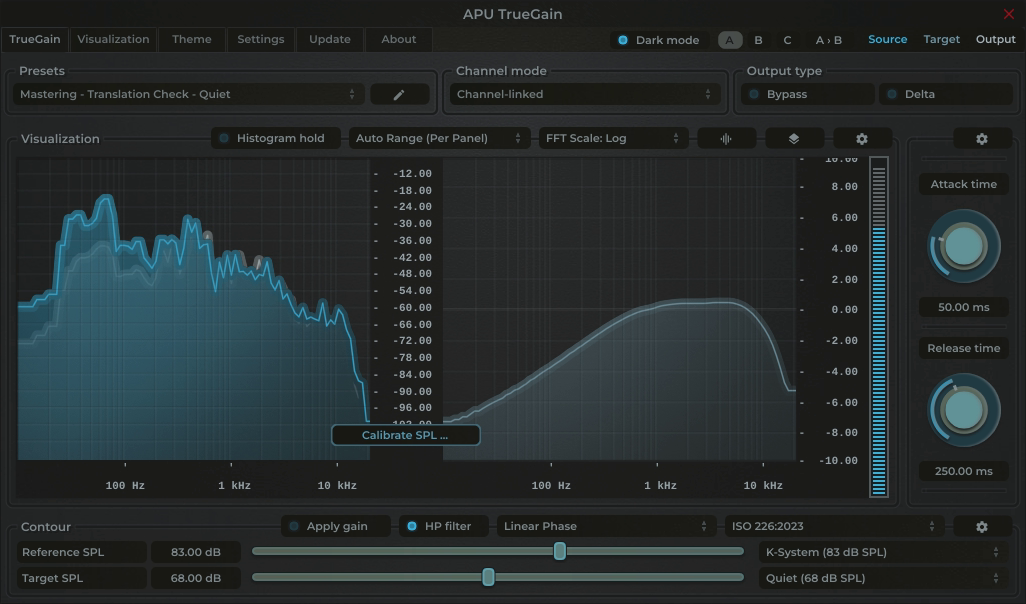Screen dimensions: 1026x604
Task: Open K-System (83 dB SPL) dropdown
Action: (885, 552)
